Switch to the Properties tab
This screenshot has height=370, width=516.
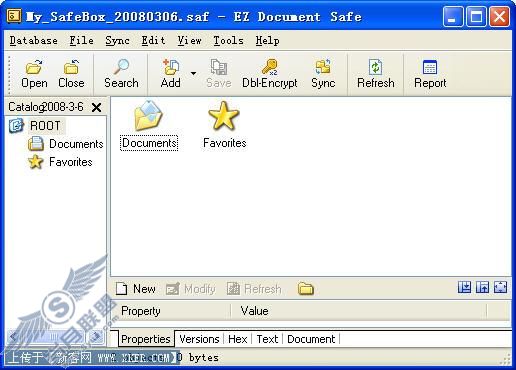[146, 339]
